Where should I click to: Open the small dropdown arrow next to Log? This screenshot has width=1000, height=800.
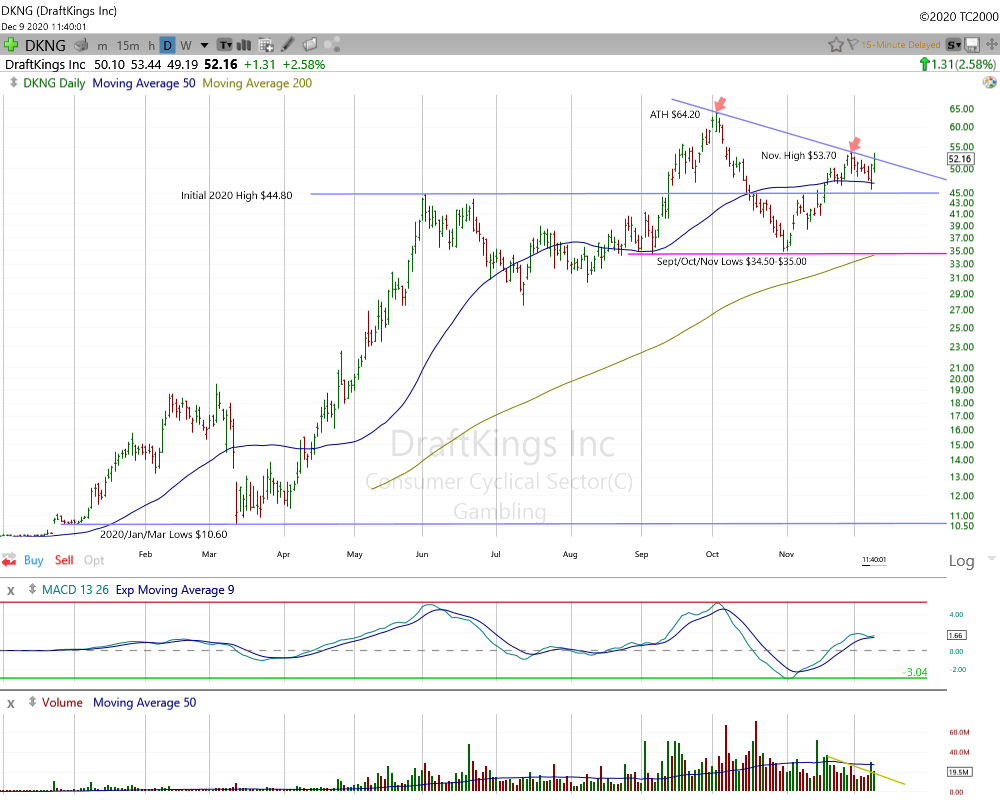coord(991,558)
